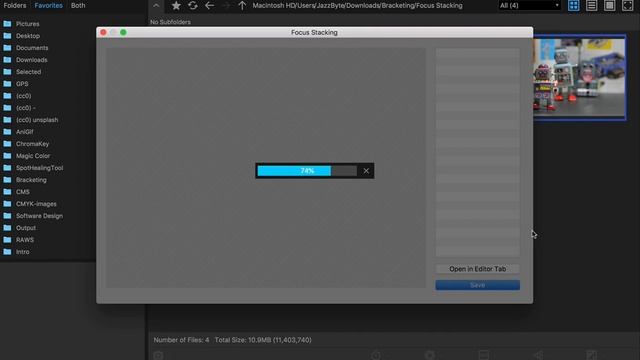Viewport: 640px width, 360px height.
Task: Select the Downloads favorite folder
Action: (x=31, y=60)
